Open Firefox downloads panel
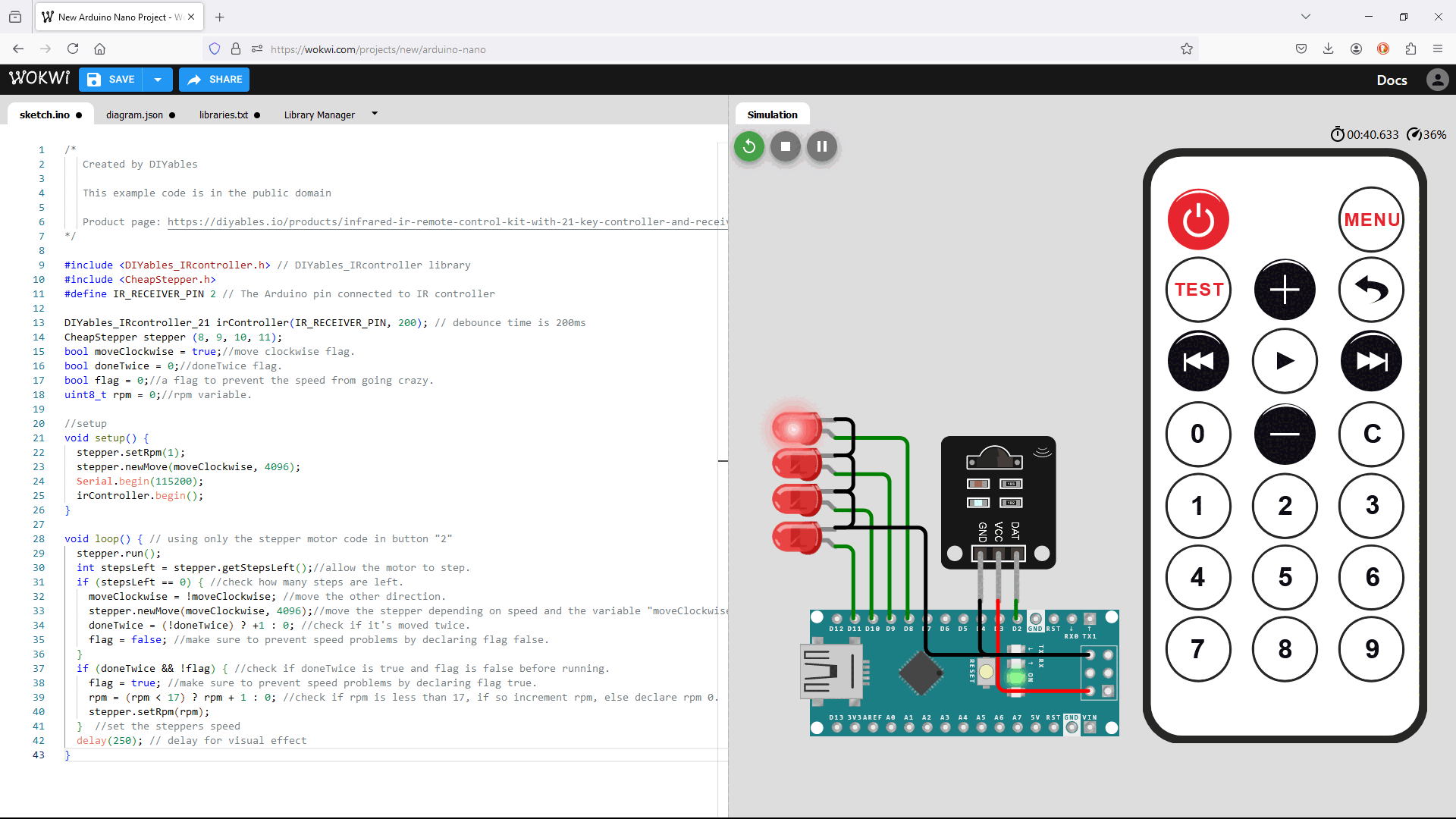1456x819 pixels. coord(1328,49)
